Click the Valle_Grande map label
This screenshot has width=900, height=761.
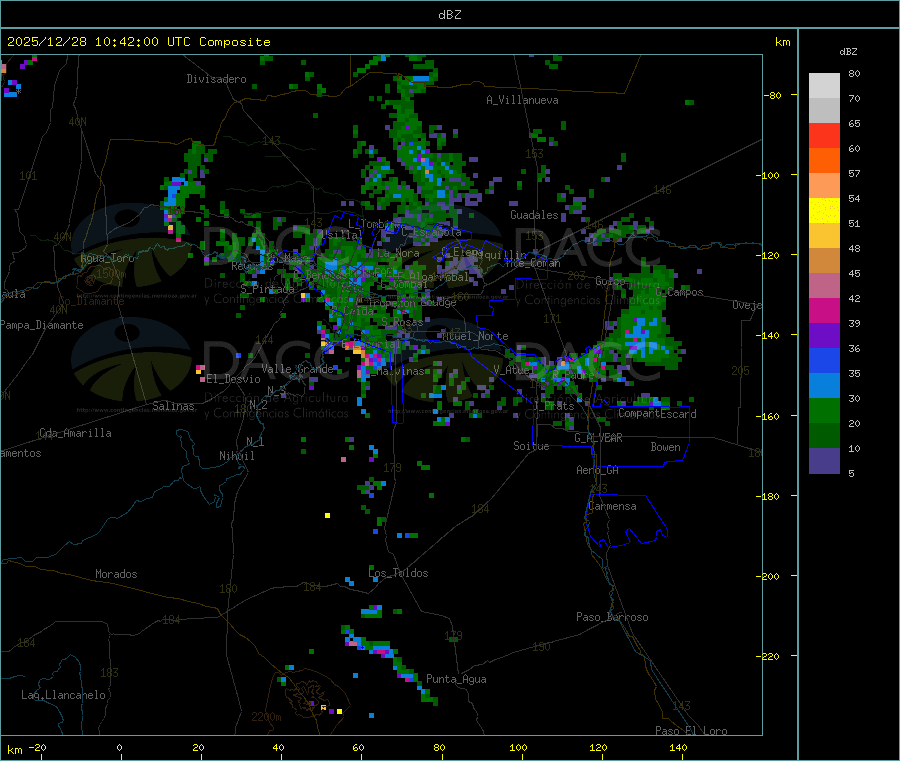[297, 369]
